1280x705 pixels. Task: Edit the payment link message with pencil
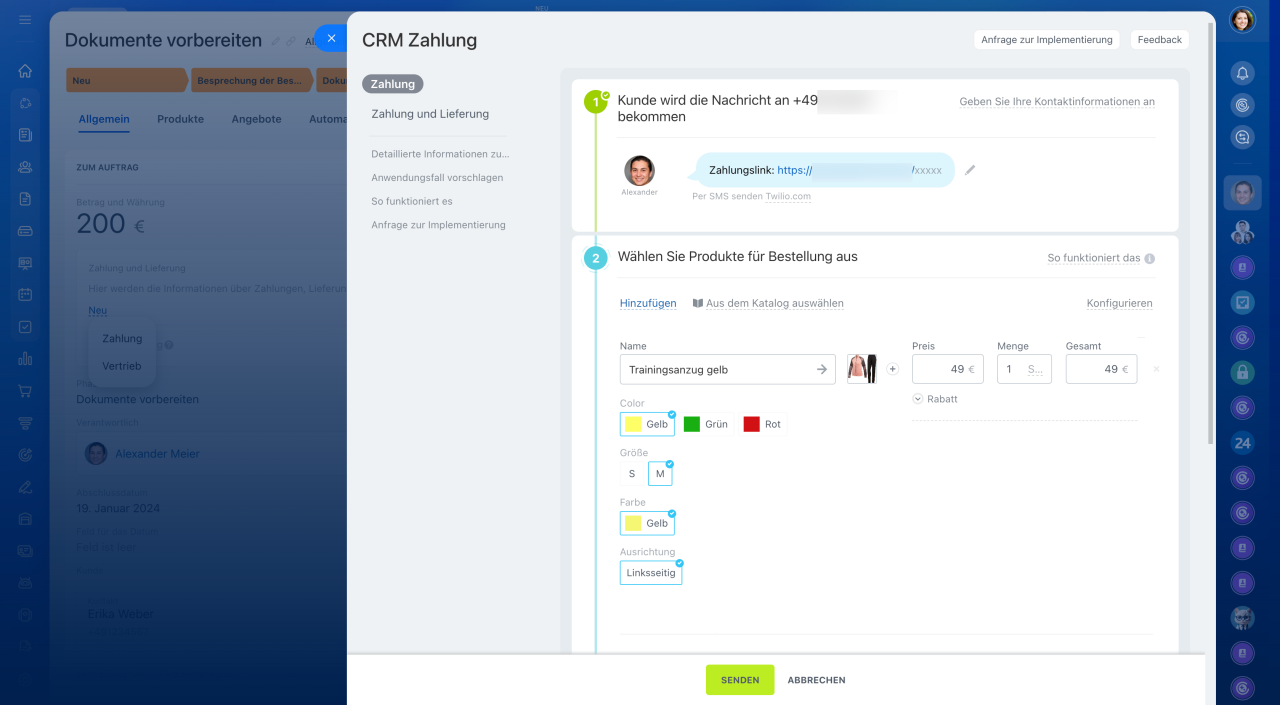970,170
